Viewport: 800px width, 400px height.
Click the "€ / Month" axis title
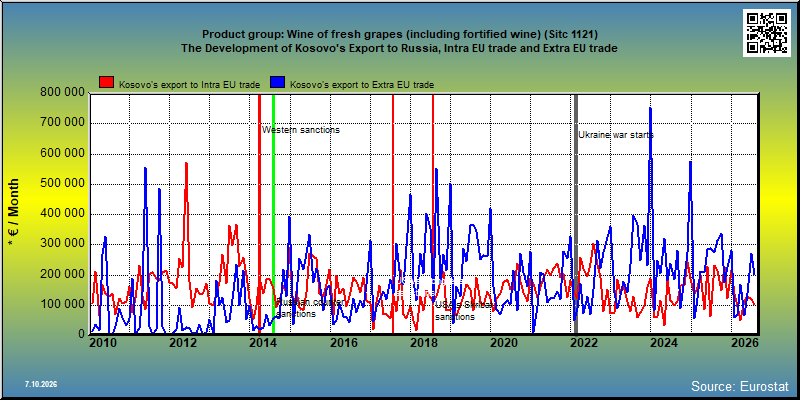point(13,214)
